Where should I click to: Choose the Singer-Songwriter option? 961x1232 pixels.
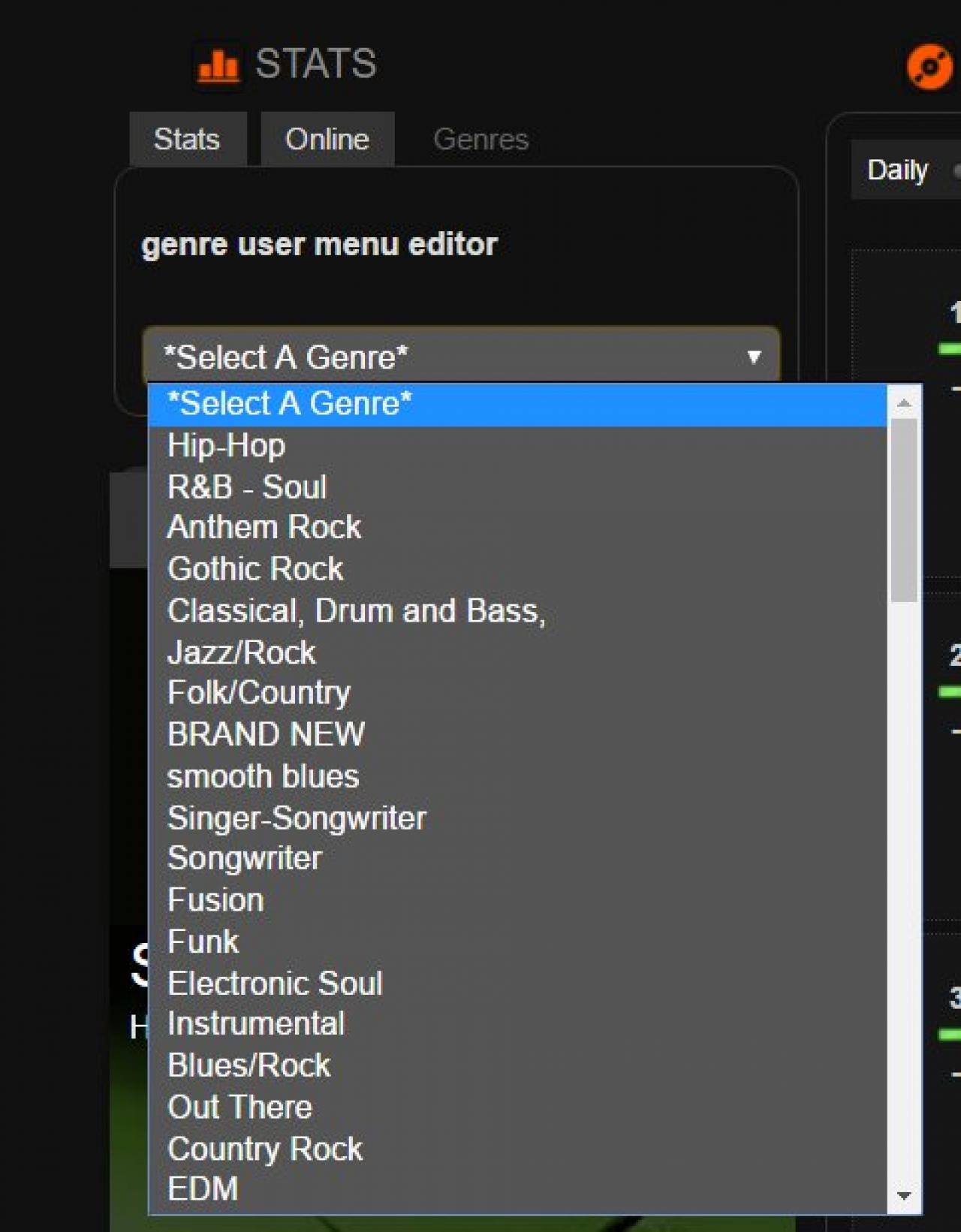pos(297,818)
